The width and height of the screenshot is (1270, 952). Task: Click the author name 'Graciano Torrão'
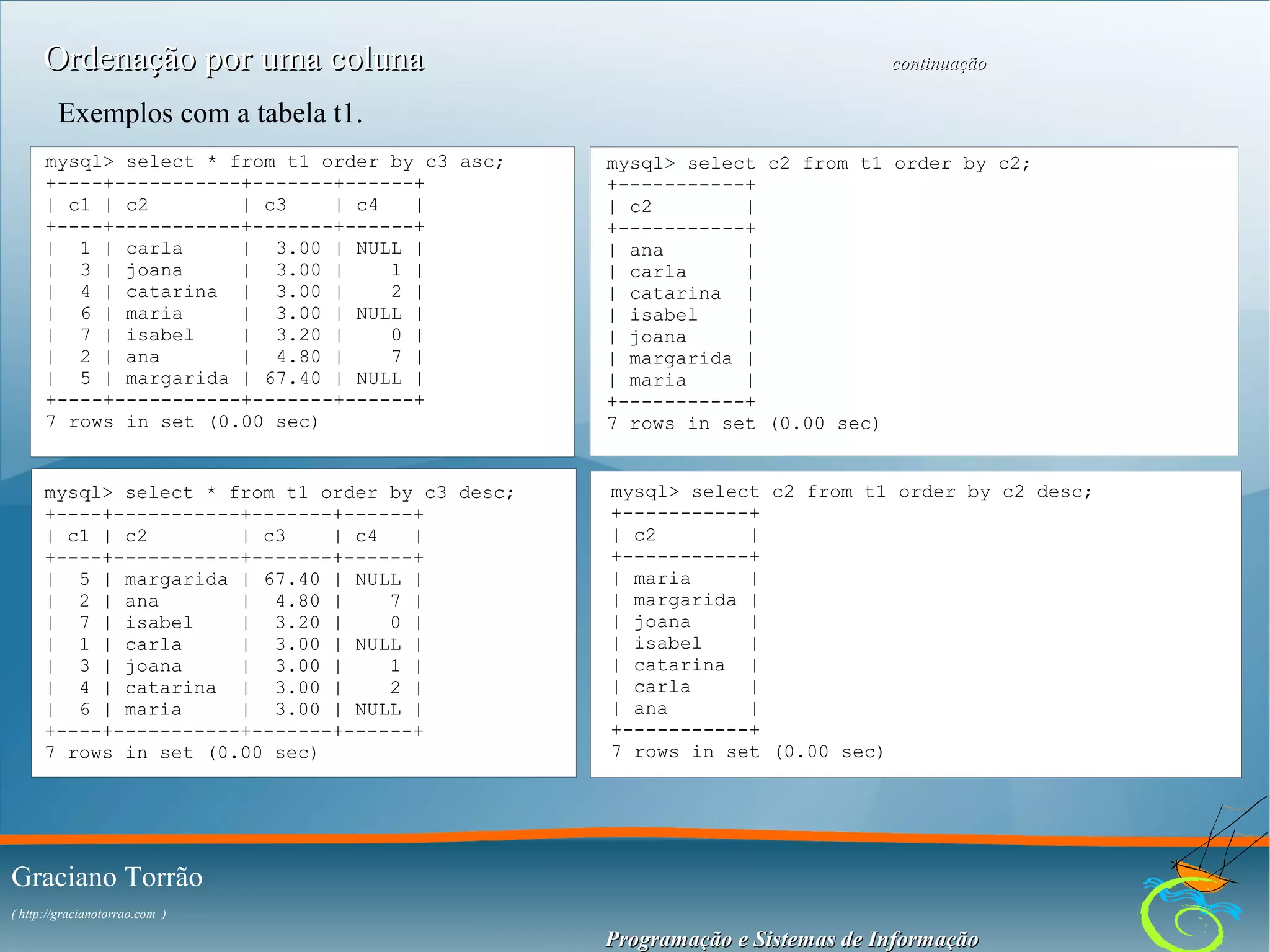(107, 877)
